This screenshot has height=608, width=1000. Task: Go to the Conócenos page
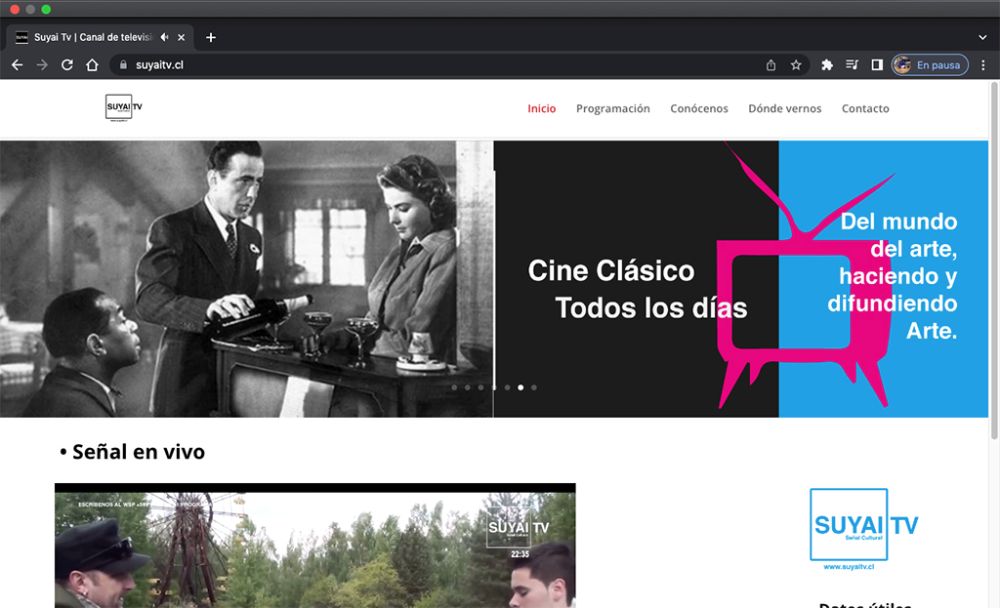click(x=699, y=109)
